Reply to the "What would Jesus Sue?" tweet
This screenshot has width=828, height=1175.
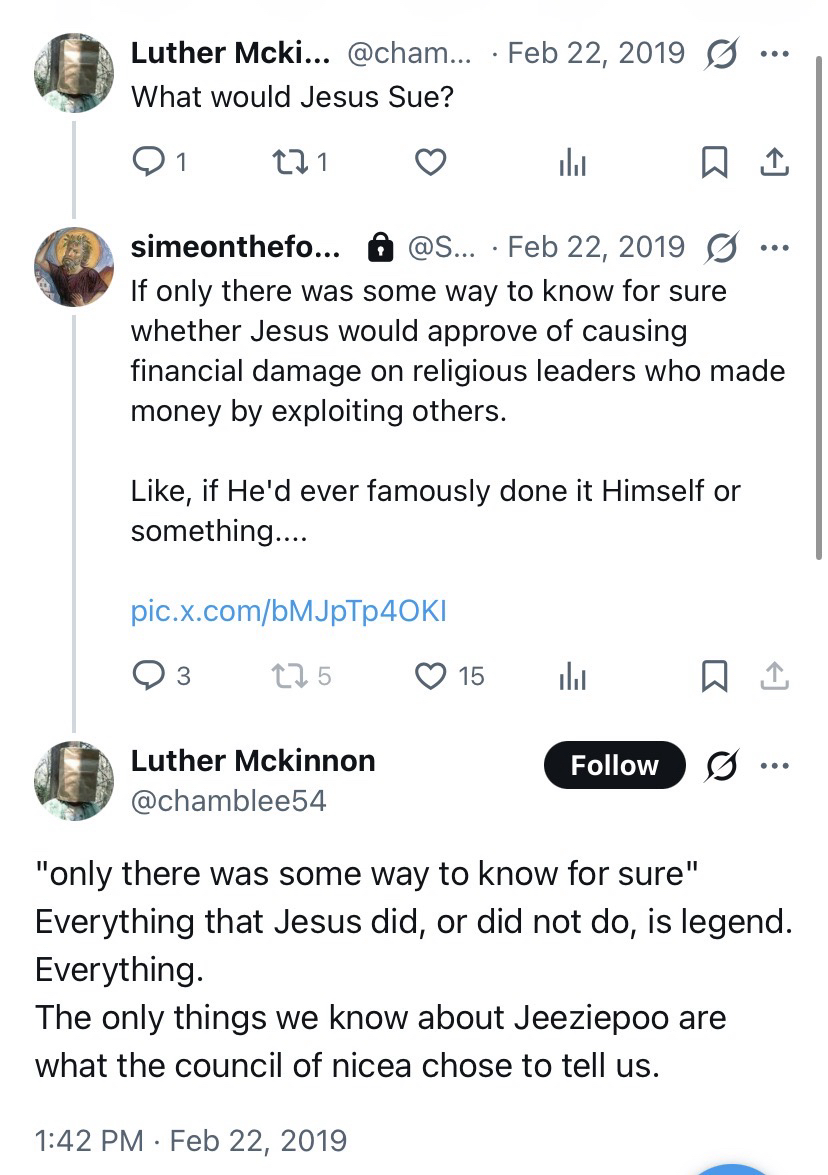point(148,161)
